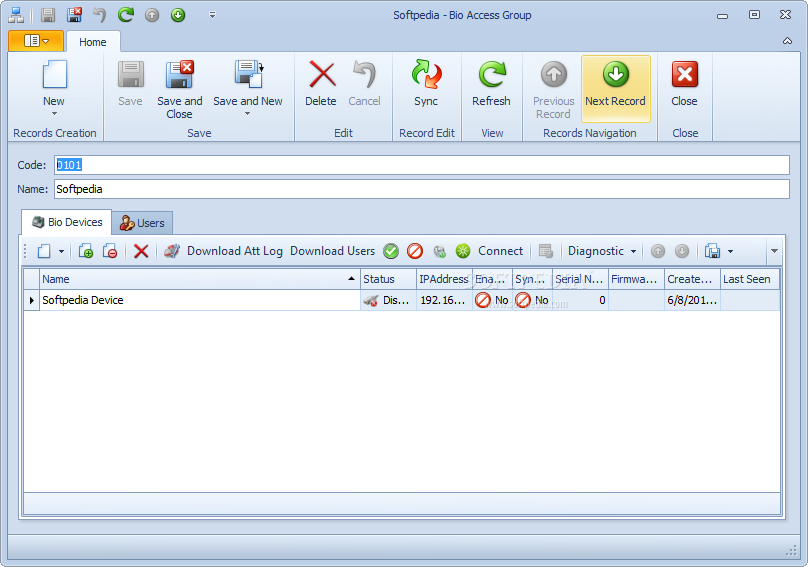Click the disconnect plug icon in toolbar
The image size is (808, 567).
439,251
